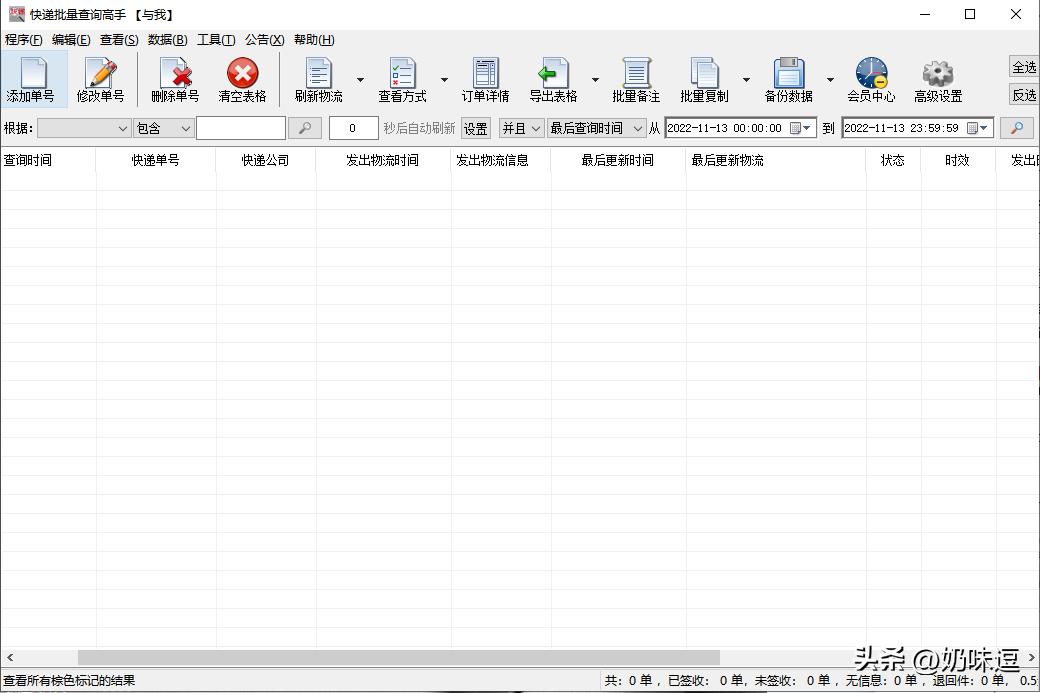This screenshot has width=1040, height=693.
Task: Click the 快递单号 column header
Action: tap(156, 160)
